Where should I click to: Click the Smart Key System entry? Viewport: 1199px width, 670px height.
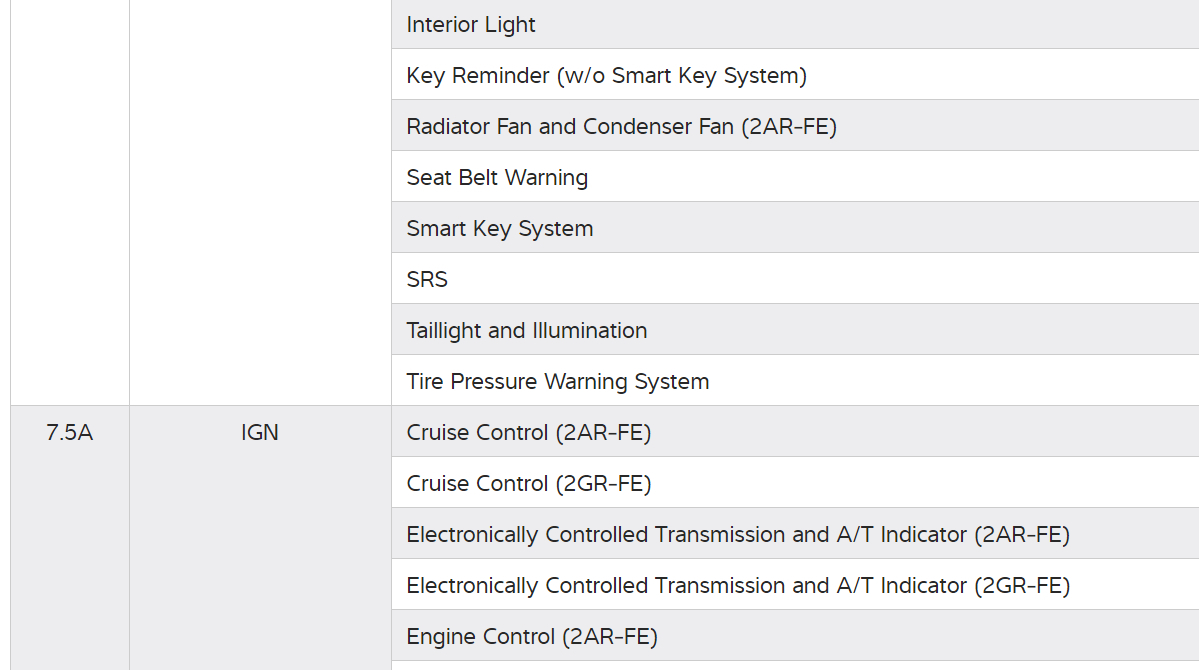tap(500, 229)
